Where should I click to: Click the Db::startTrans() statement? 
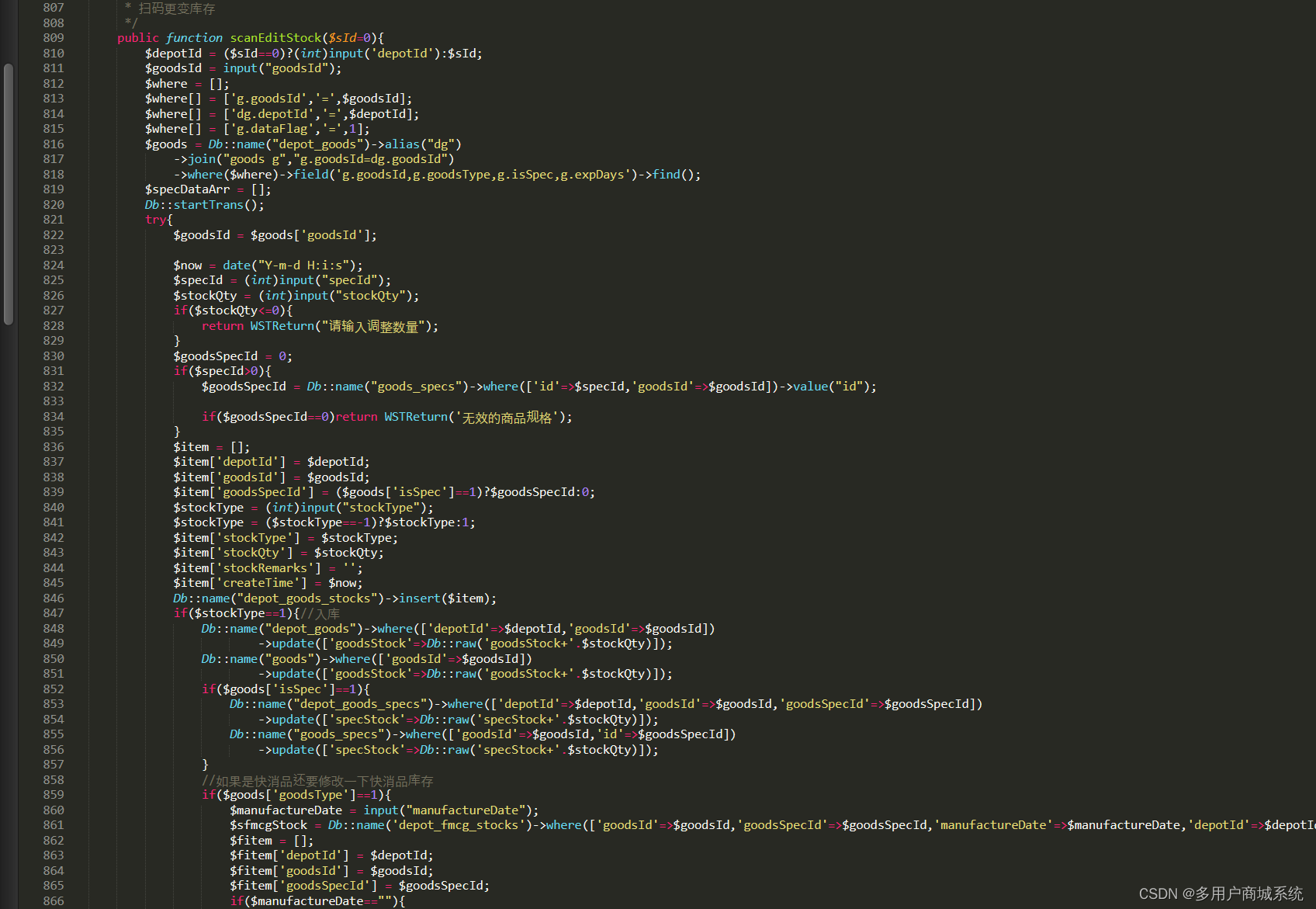[205, 205]
